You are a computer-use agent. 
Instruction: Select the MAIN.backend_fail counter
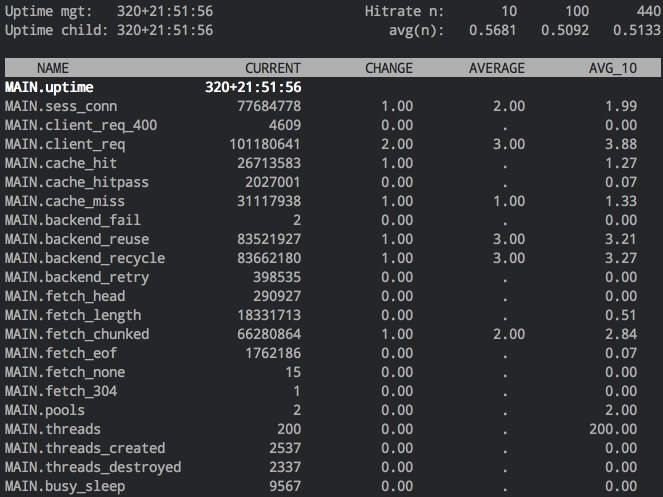pyautogui.click(x=72, y=220)
